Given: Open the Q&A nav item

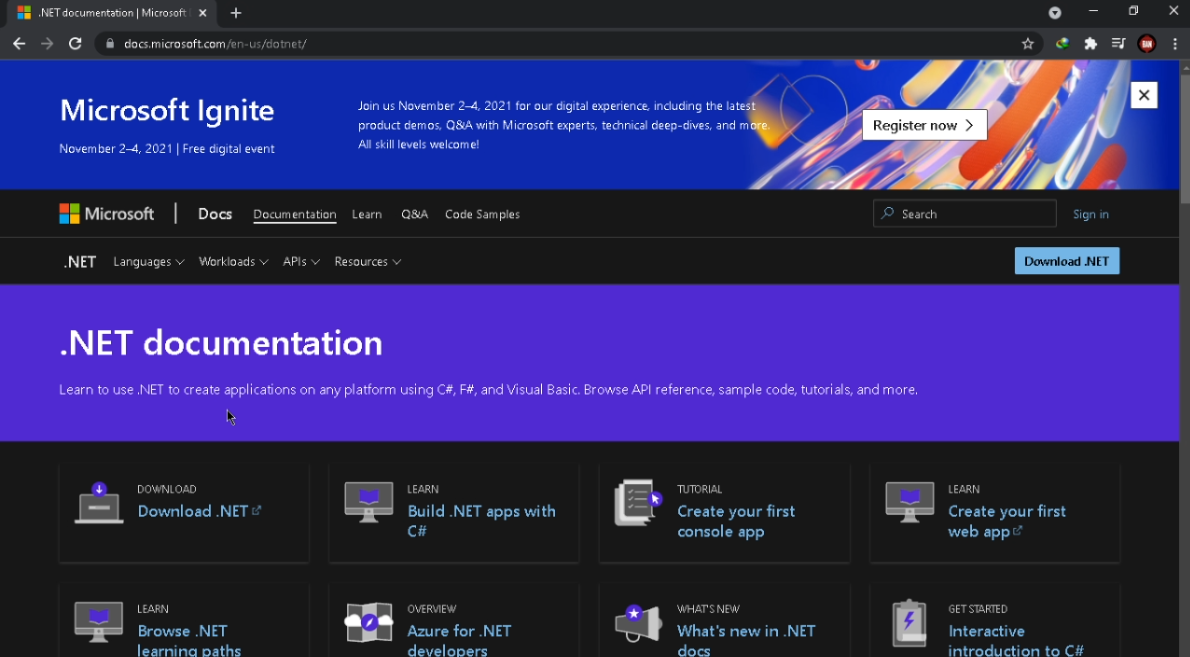Looking at the screenshot, I should click(x=414, y=215).
